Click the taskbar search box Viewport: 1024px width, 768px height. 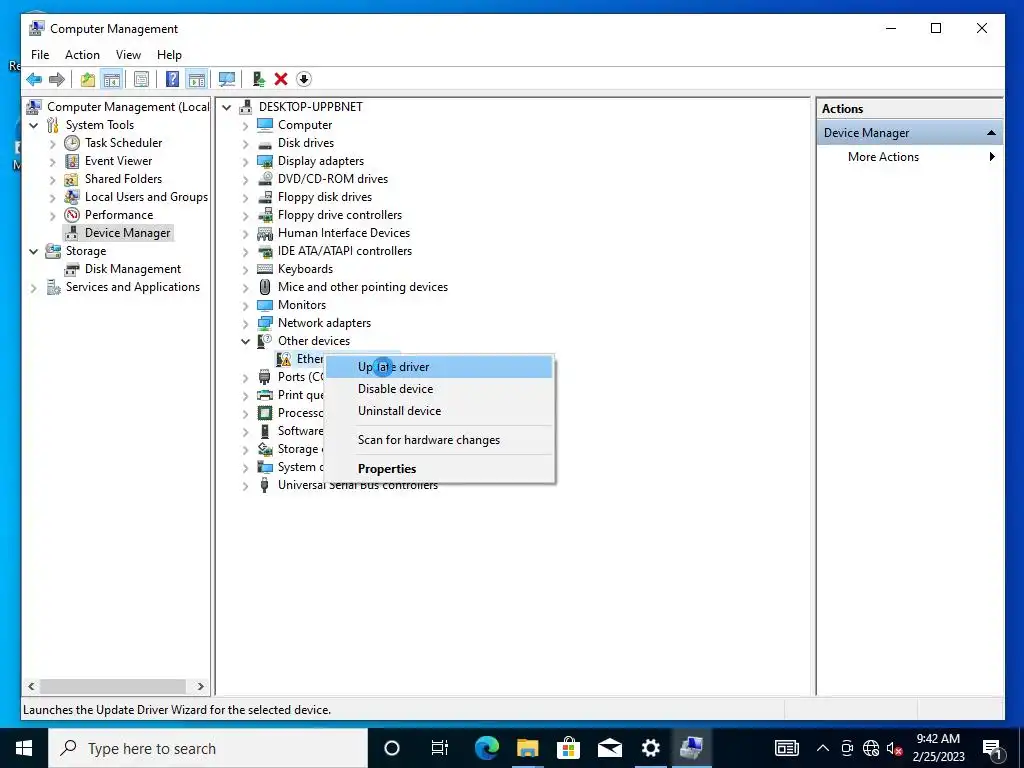click(x=208, y=748)
